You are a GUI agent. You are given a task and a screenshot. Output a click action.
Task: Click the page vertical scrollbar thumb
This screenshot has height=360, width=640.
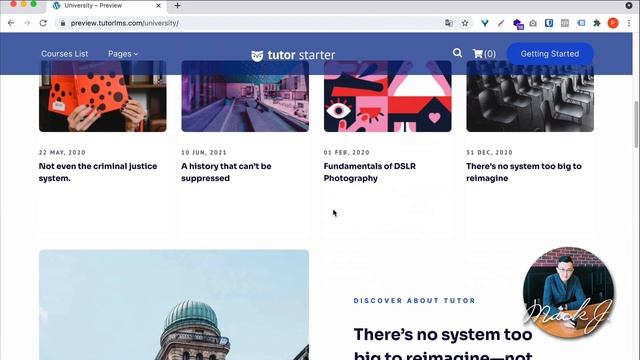point(636,124)
